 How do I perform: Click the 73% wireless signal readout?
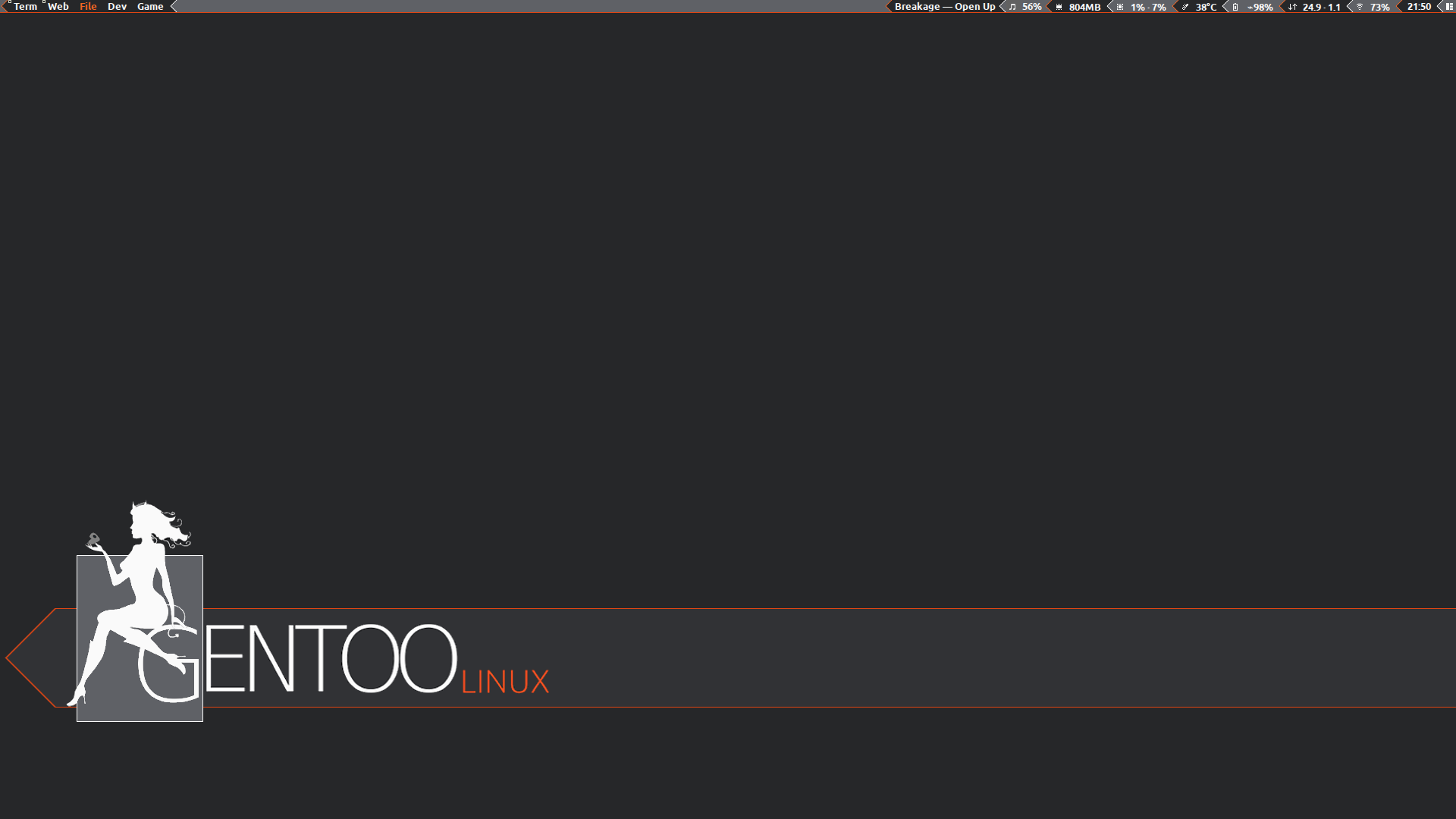tap(1379, 7)
